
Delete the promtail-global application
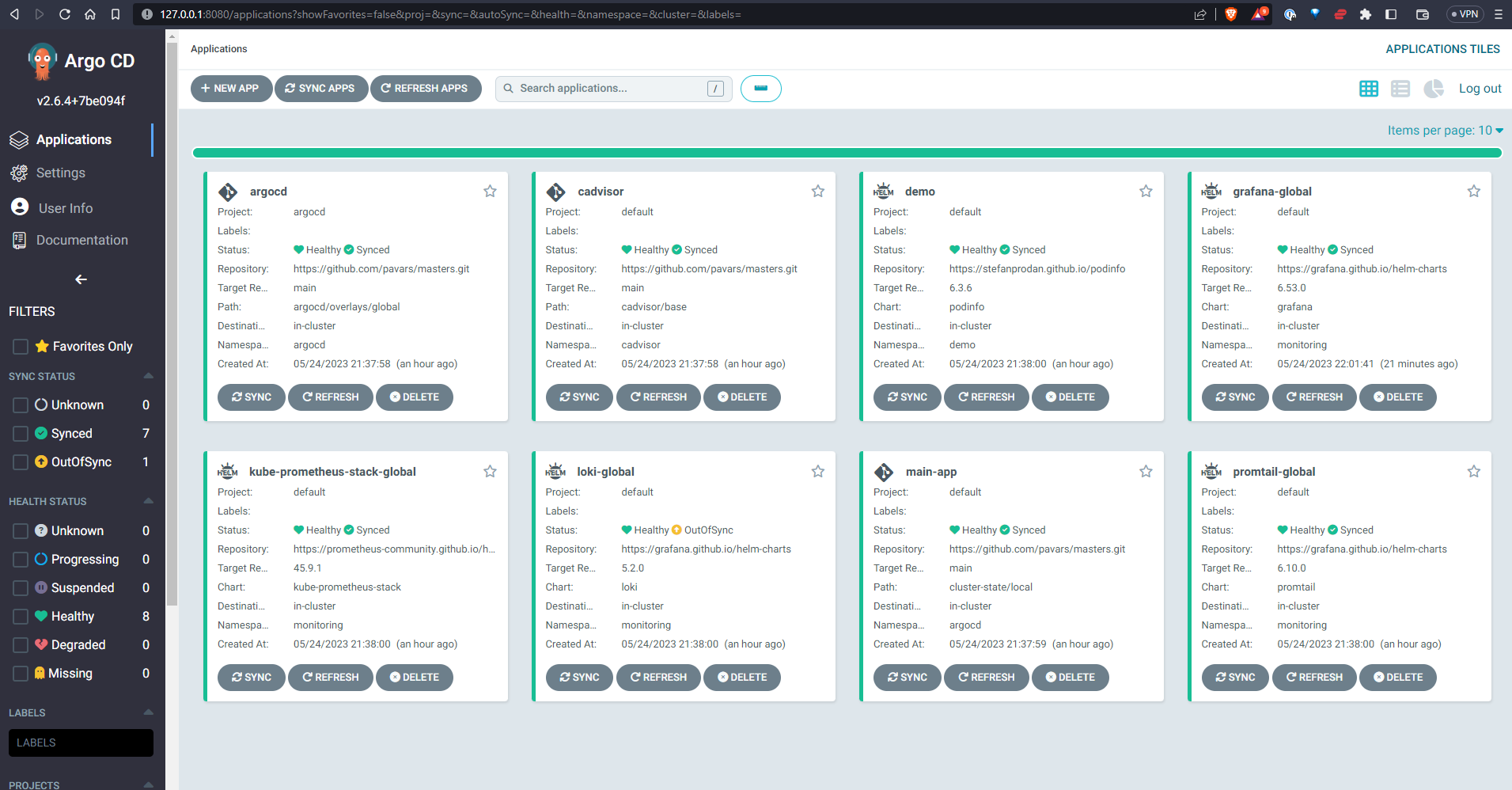tap(1398, 678)
